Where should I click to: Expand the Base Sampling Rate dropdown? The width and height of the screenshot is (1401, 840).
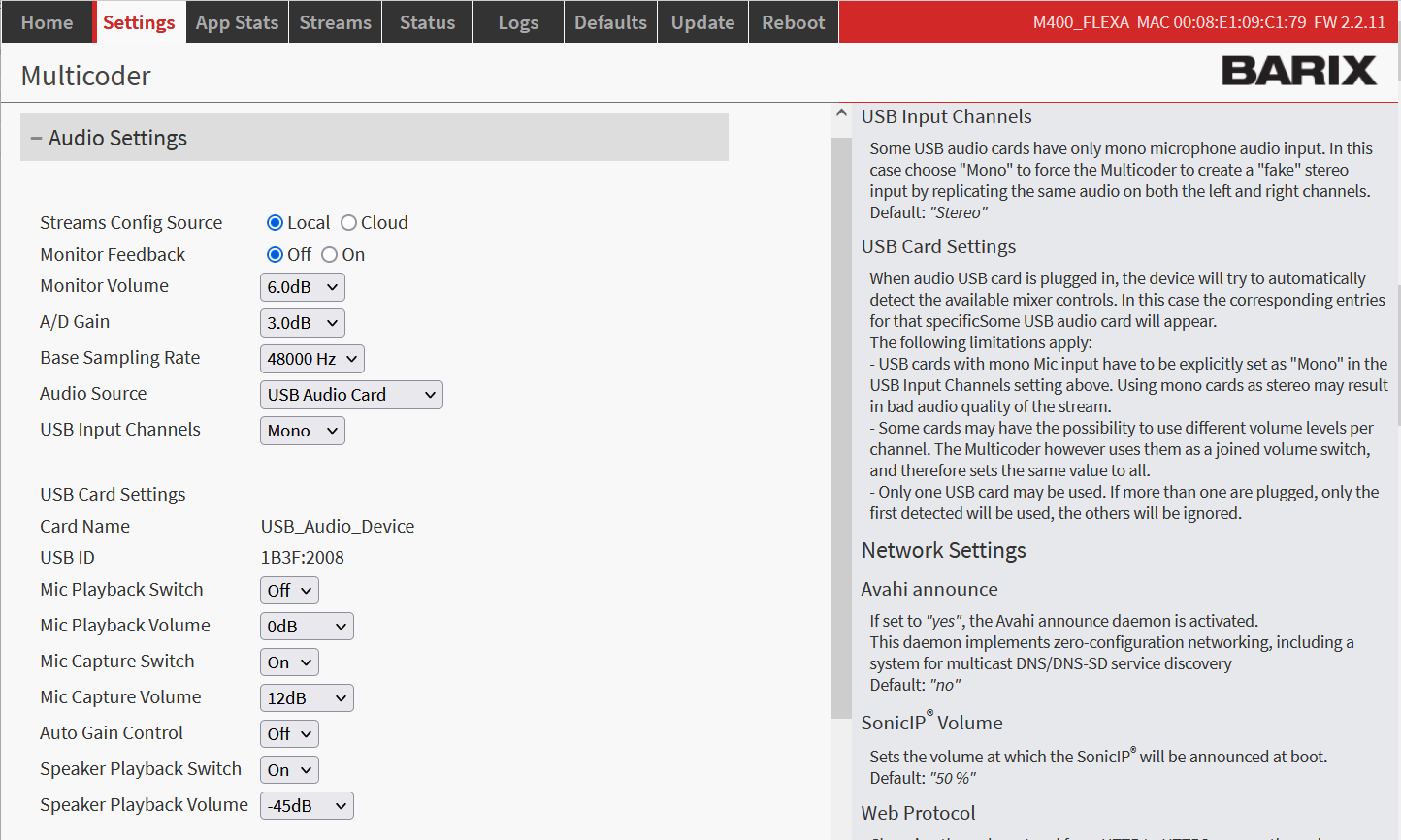(x=311, y=359)
